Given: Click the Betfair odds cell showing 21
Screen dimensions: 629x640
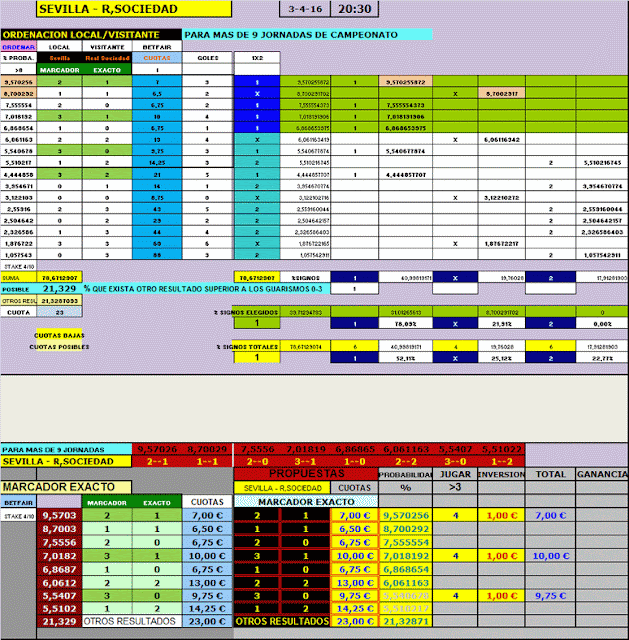Looking at the screenshot, I should (157, 175).
